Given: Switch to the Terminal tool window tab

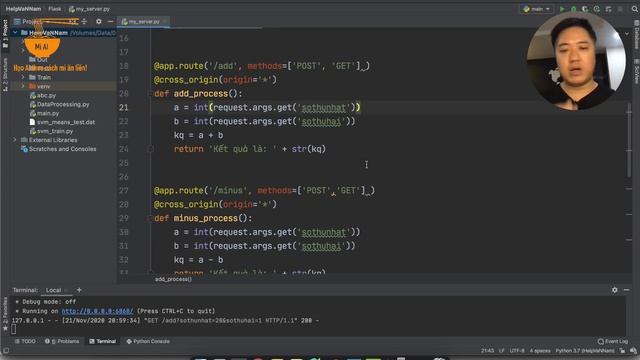Looking at the screenshot, I should (x=102, y=341).
